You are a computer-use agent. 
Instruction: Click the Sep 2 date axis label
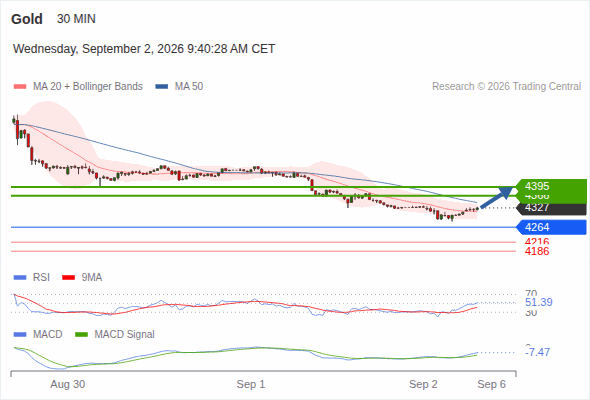(423, 384)
